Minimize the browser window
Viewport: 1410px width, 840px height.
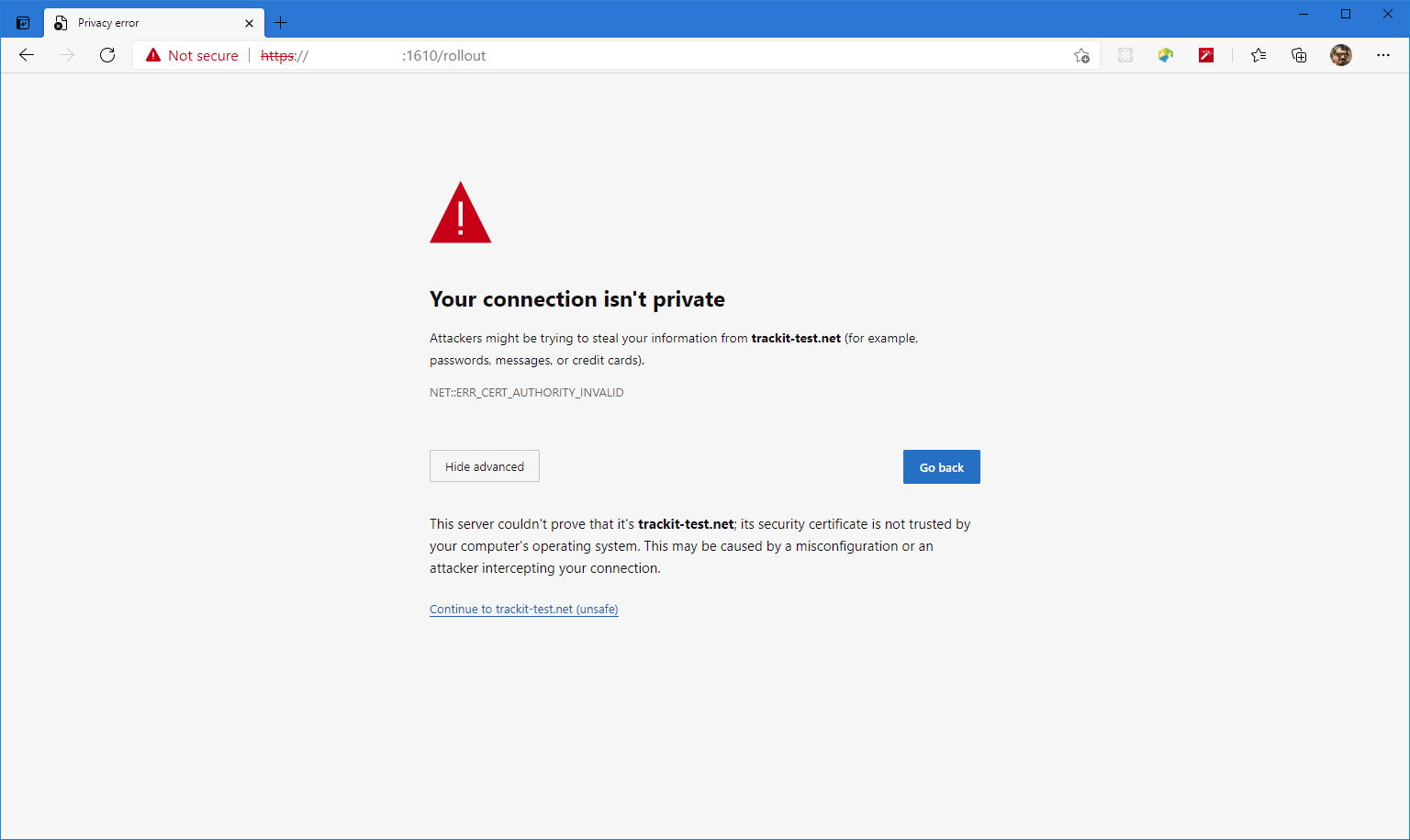1304,14
